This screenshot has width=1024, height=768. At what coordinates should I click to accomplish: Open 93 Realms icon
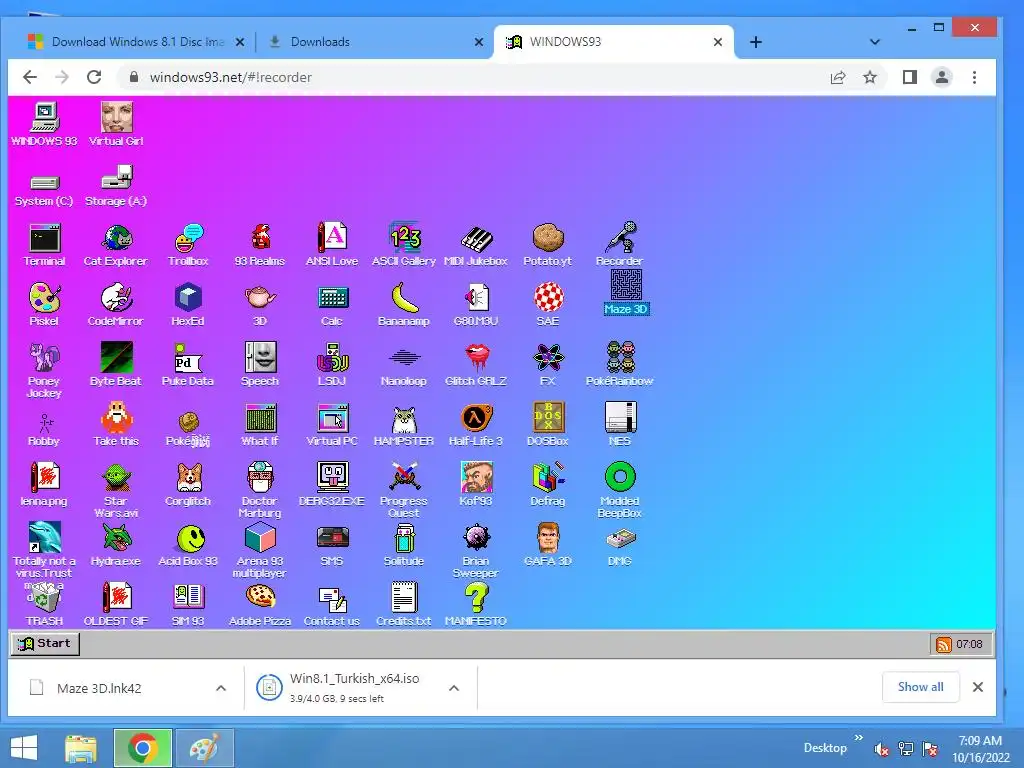[x=260, y=245]
